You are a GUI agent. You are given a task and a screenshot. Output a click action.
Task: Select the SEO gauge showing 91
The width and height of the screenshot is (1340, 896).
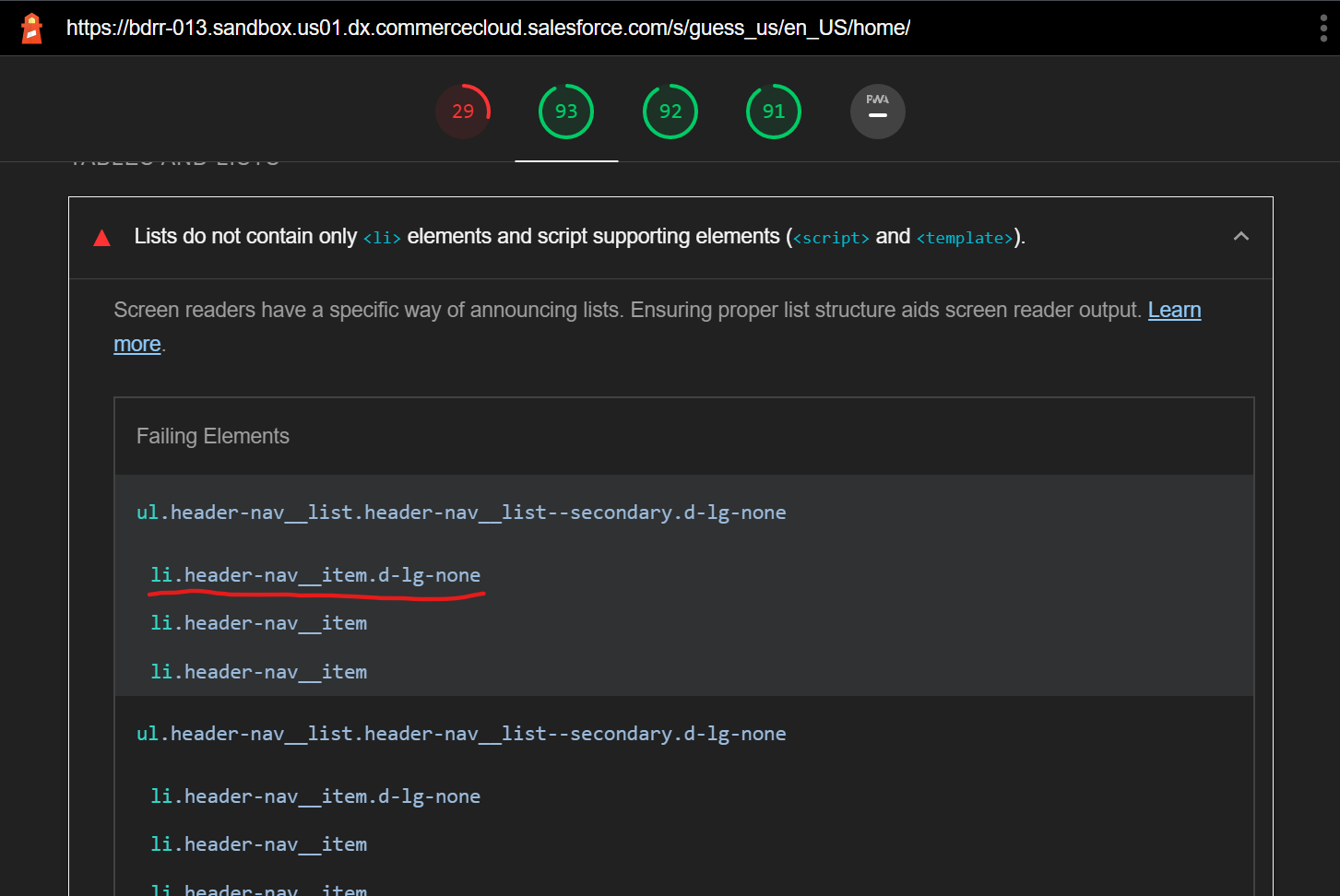coord(774,111)
